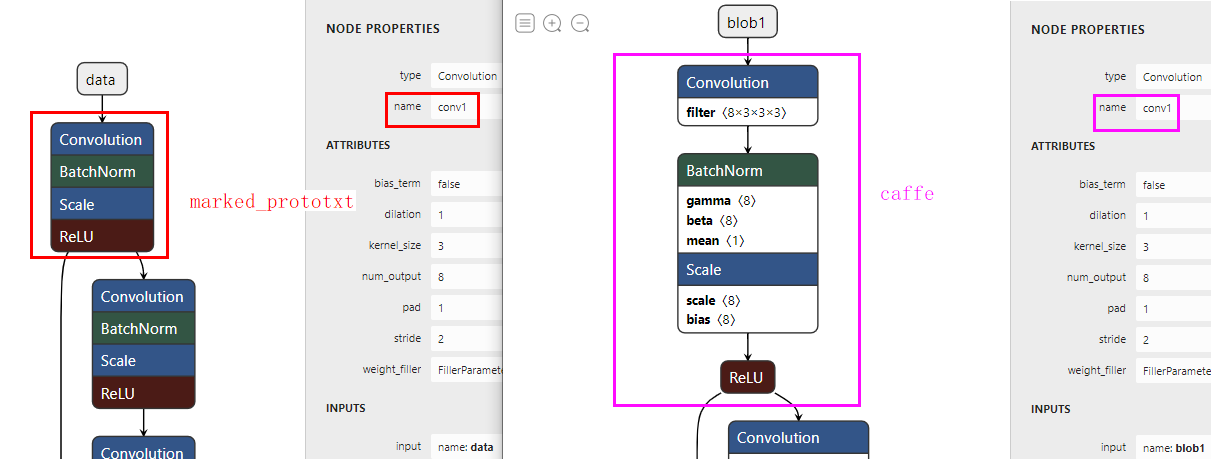Click the gamma ⟨8⟩ parameter

tap(721, 201)
